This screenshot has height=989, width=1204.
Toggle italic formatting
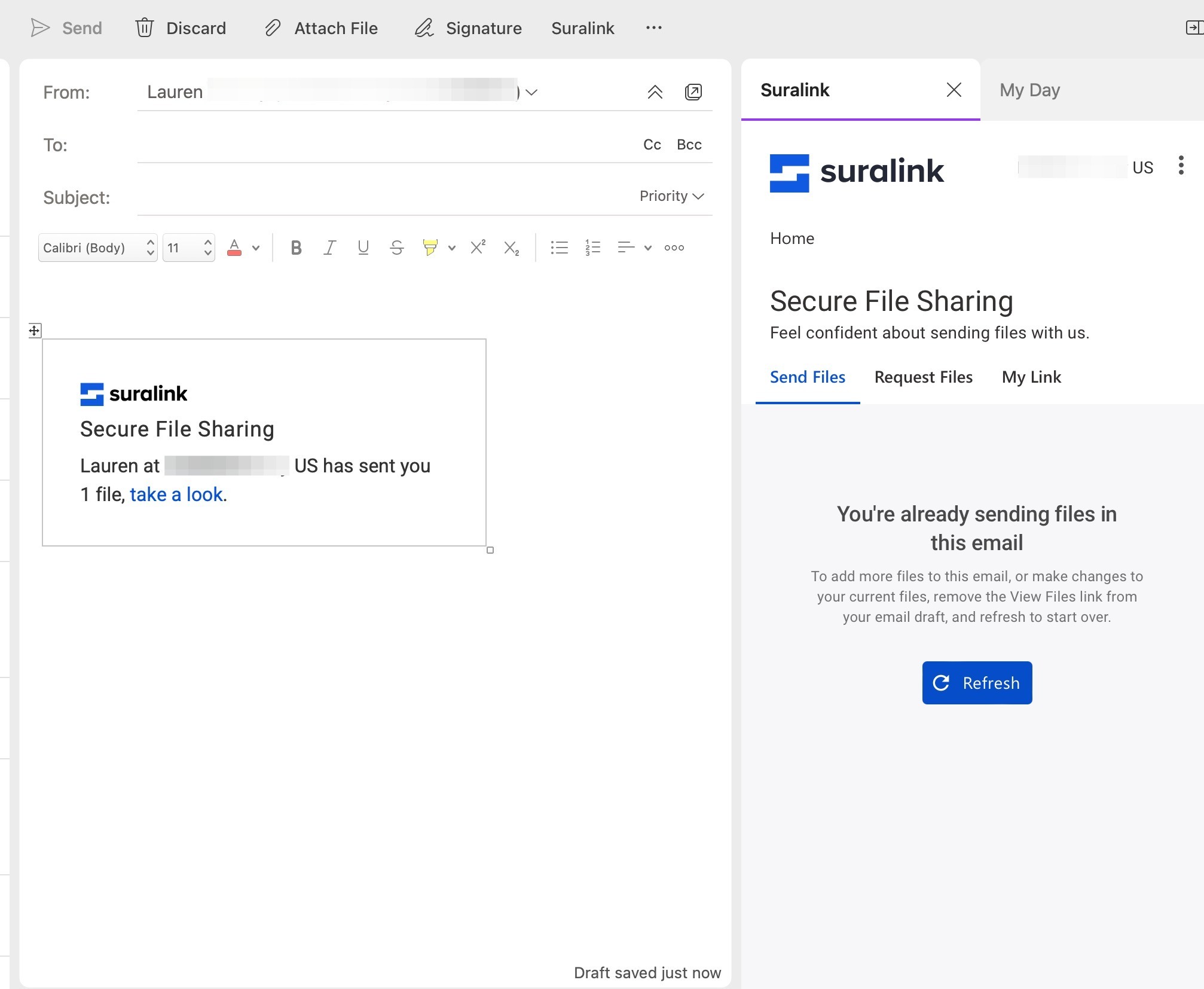coord(329,248)
